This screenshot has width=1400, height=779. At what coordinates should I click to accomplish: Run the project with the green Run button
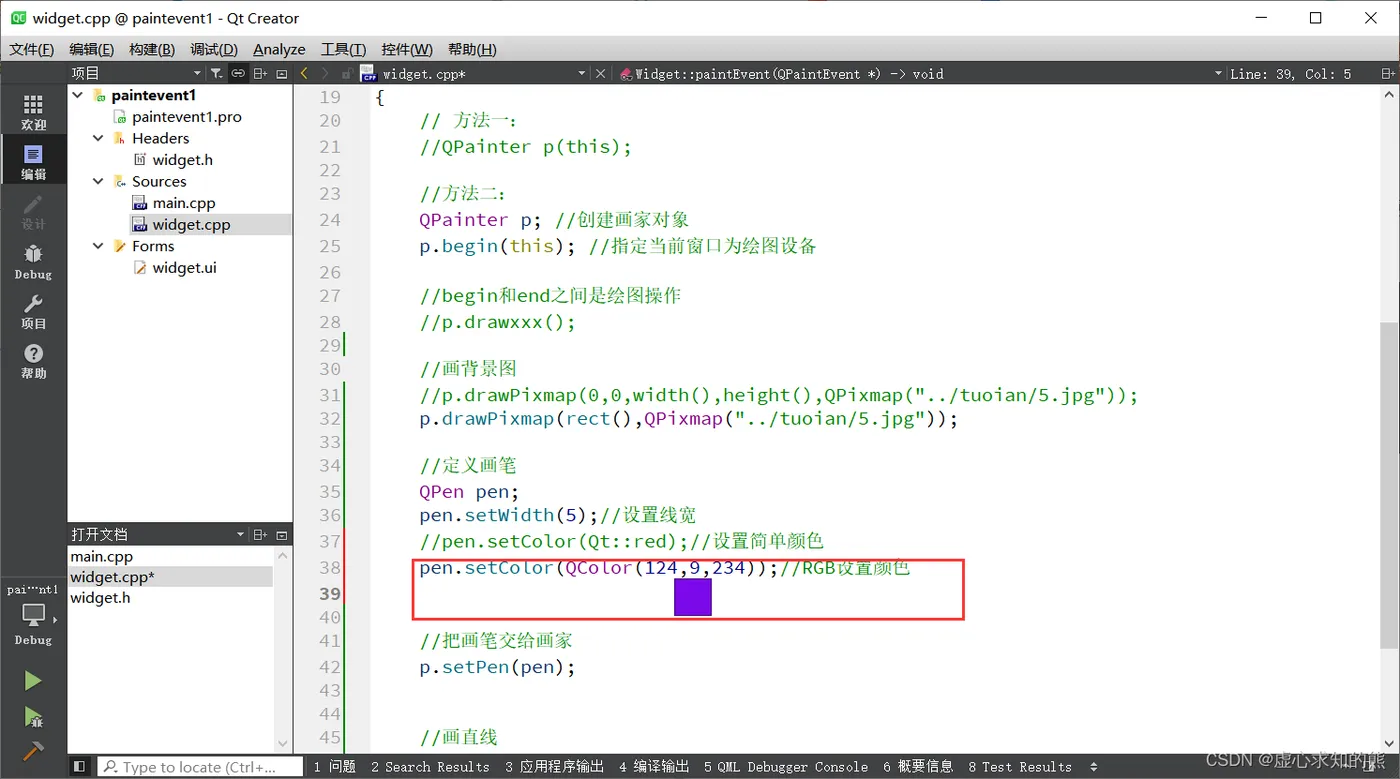33,680
